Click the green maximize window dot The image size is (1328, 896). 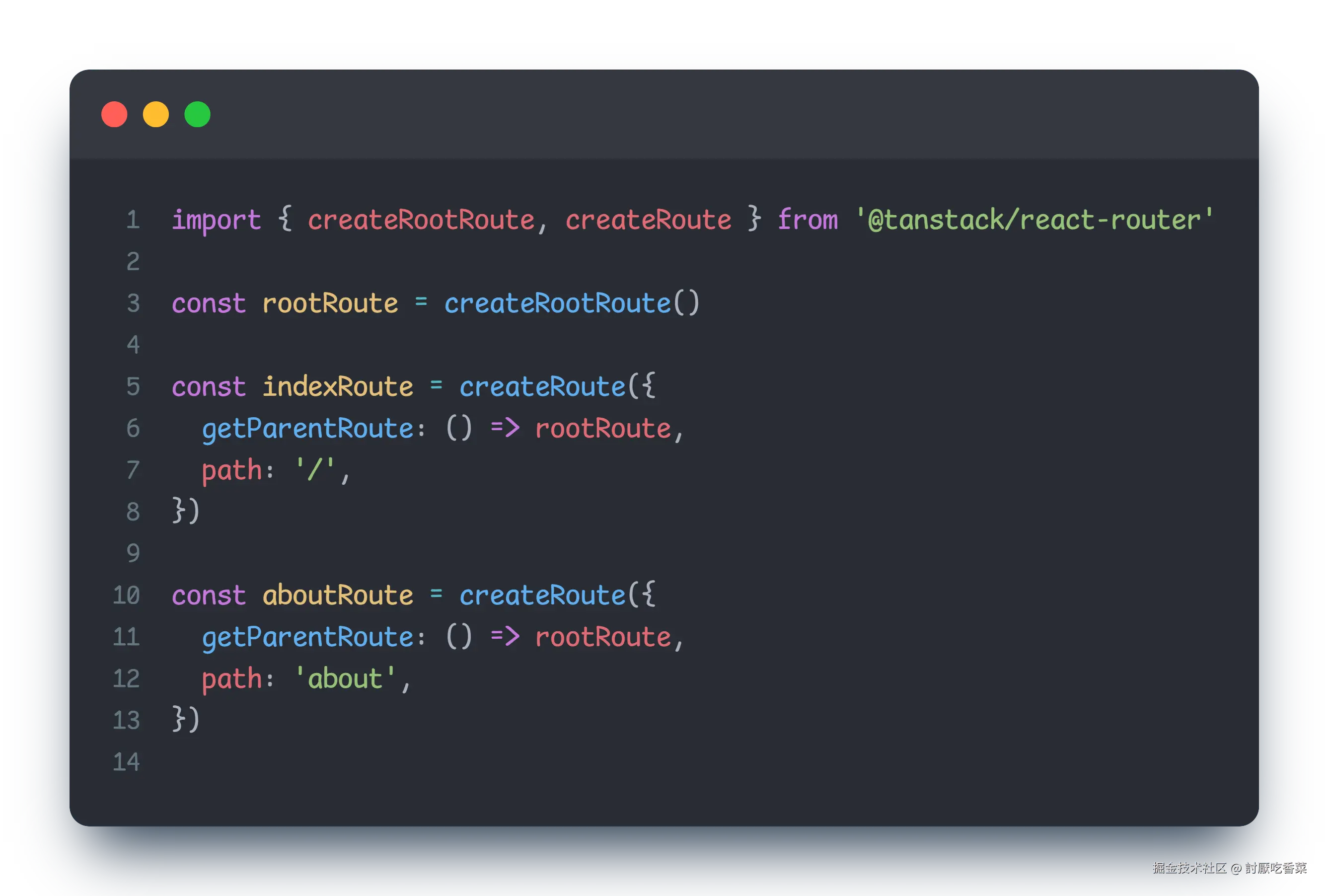pos(198,114)
